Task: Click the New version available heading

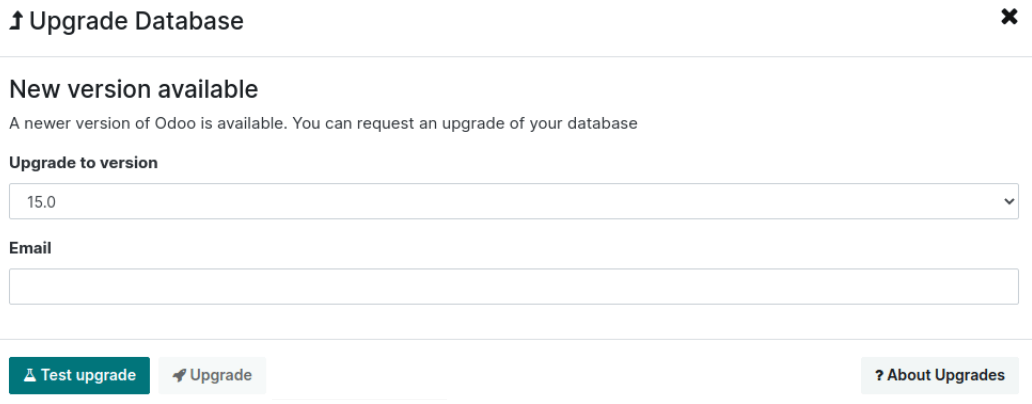Action: point(133,89)
